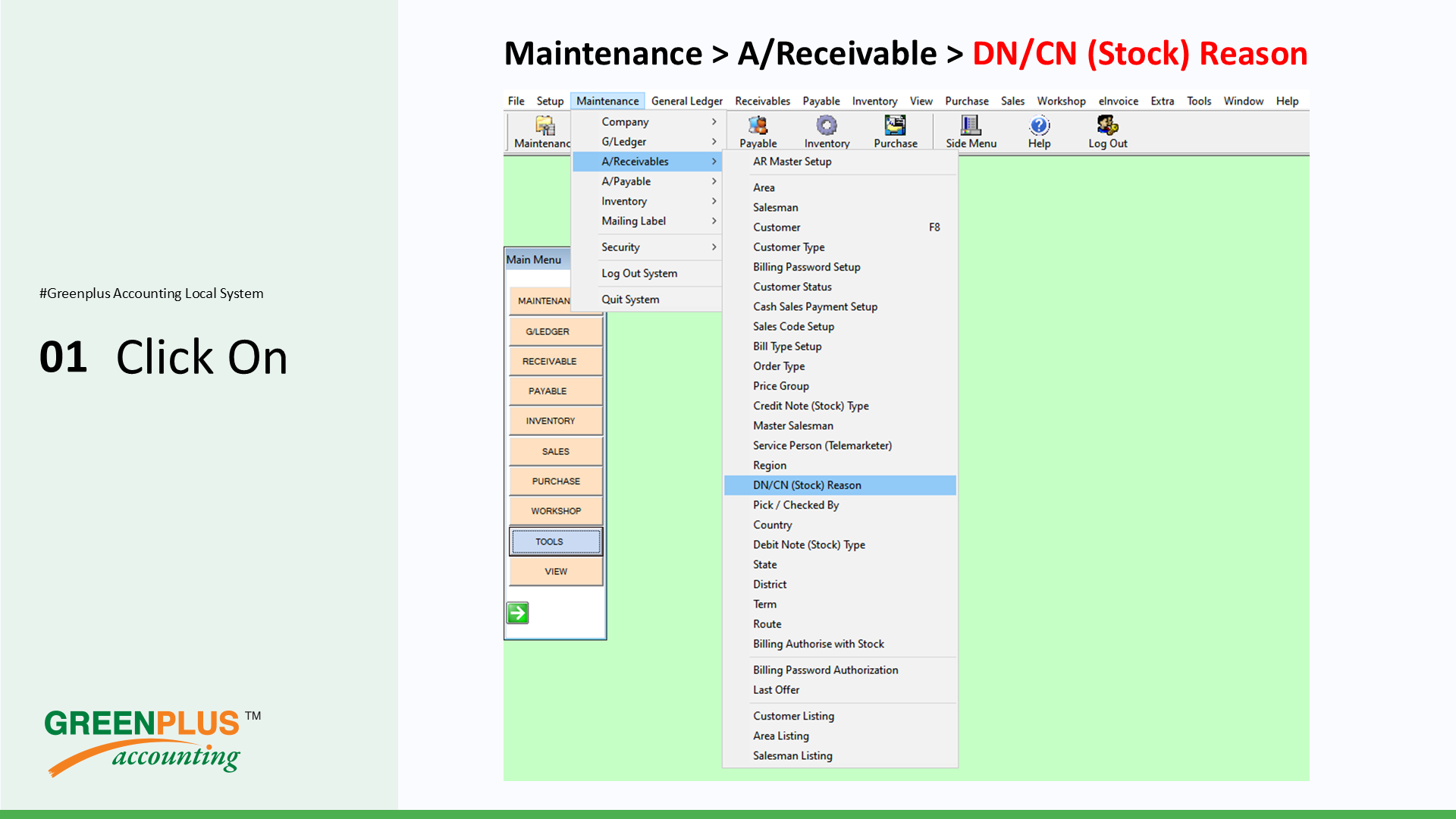Click the RECEIVABLE Main Menu button
The height and width of the screenshot is (819, 1456).
(x=556, y=361)
